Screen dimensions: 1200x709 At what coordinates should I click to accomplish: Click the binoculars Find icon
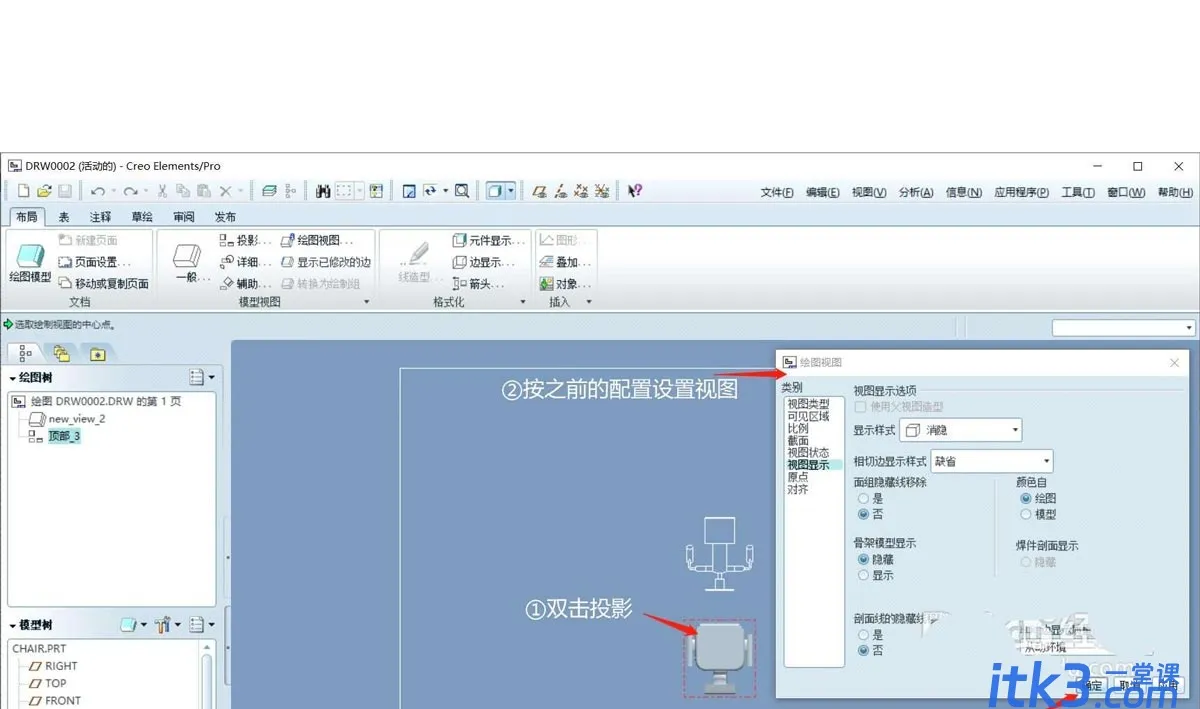pyautogui.click(x=323, y=191)
